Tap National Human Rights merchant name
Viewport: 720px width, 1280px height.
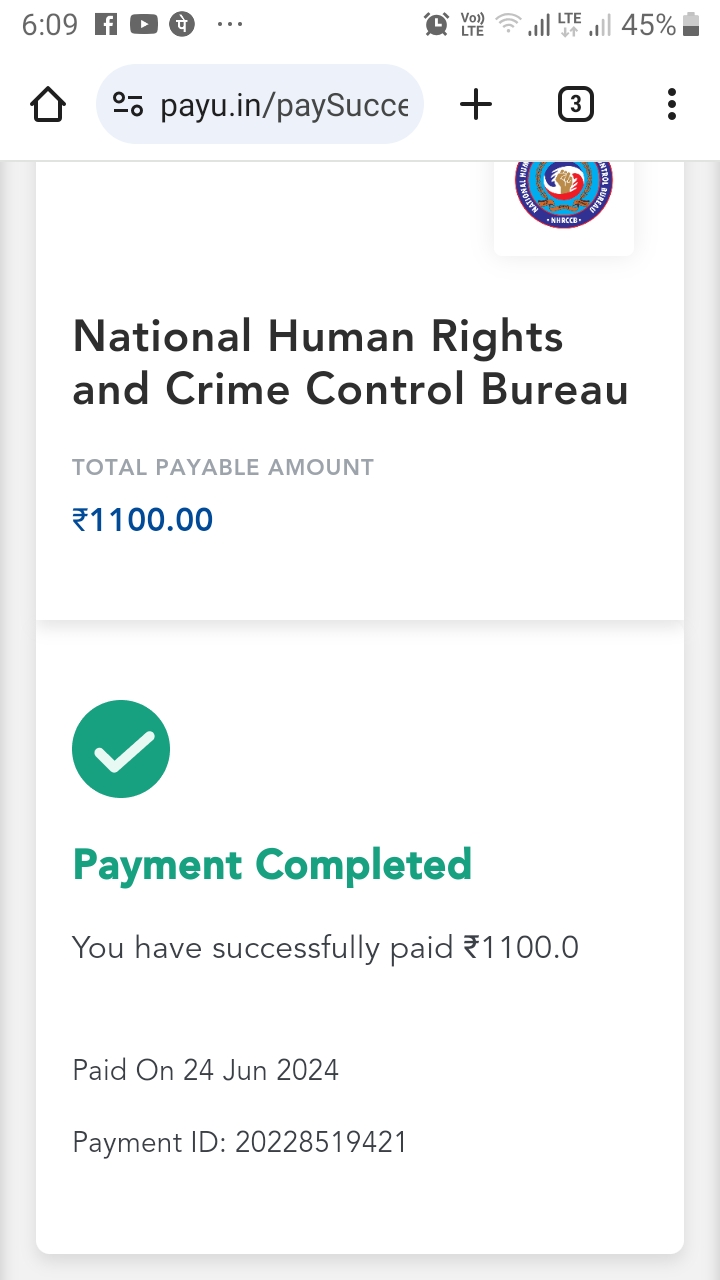(x=350, y=362)
